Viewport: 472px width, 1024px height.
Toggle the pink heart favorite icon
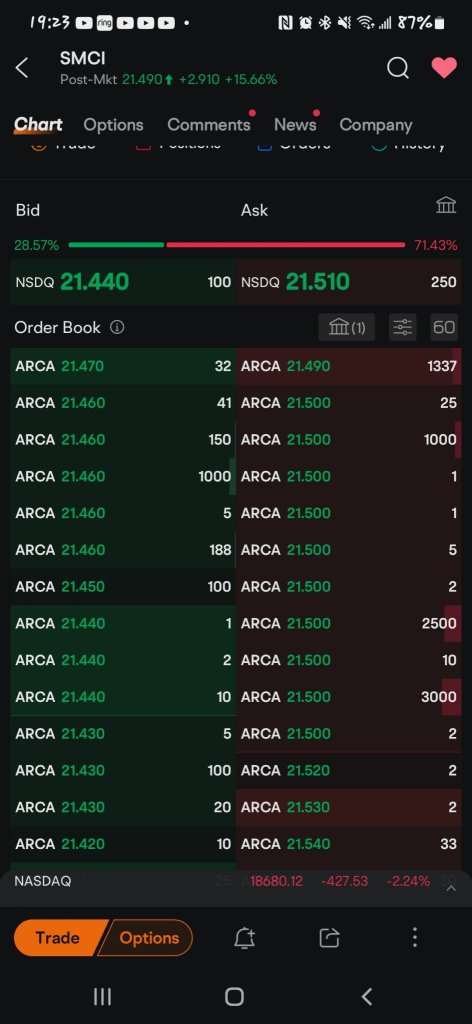point(444,67)
